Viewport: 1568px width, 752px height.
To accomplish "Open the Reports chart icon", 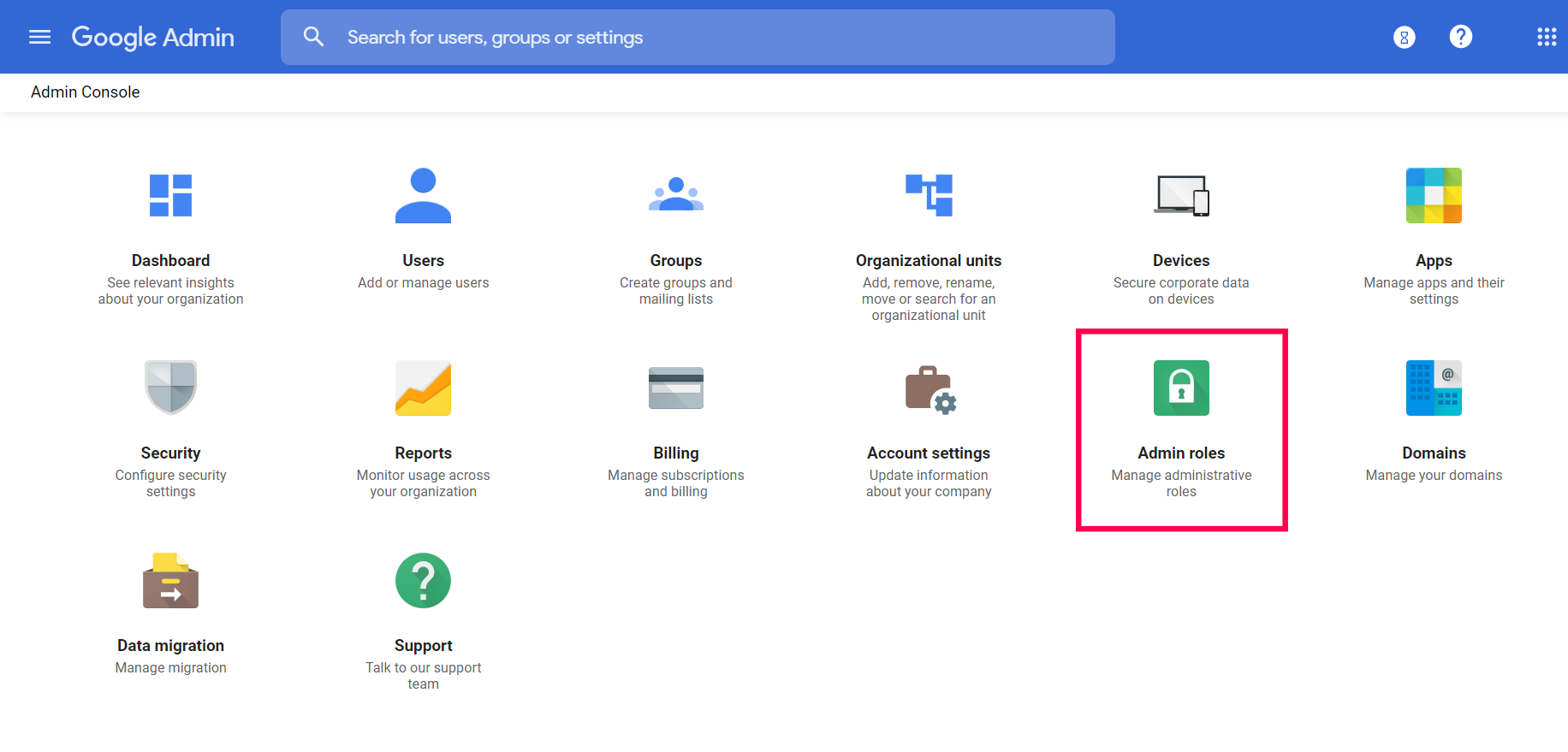I will [x=424, y=388].
